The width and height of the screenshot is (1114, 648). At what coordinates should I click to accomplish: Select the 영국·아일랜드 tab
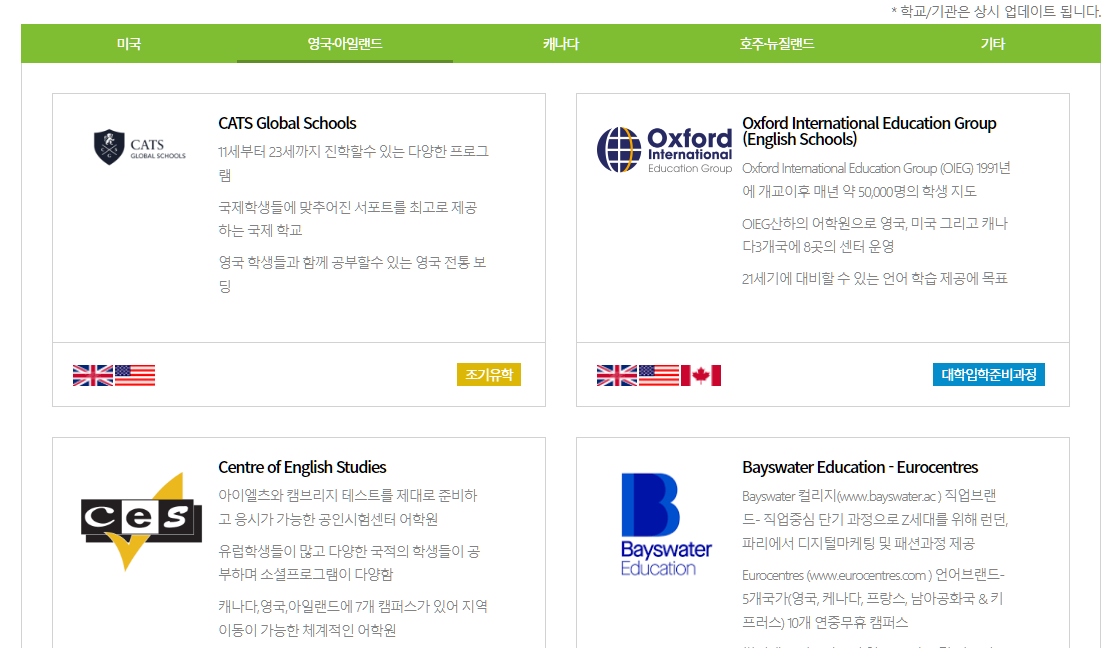pos(345,44)
